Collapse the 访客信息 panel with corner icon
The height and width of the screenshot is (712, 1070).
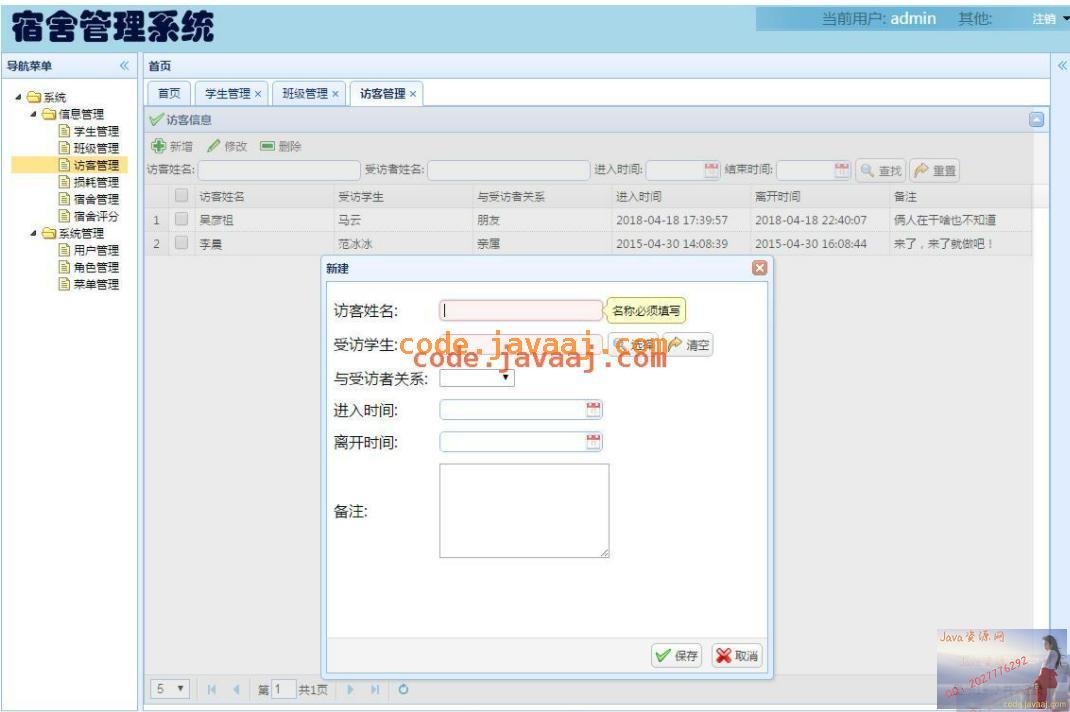pos(1036,120)
